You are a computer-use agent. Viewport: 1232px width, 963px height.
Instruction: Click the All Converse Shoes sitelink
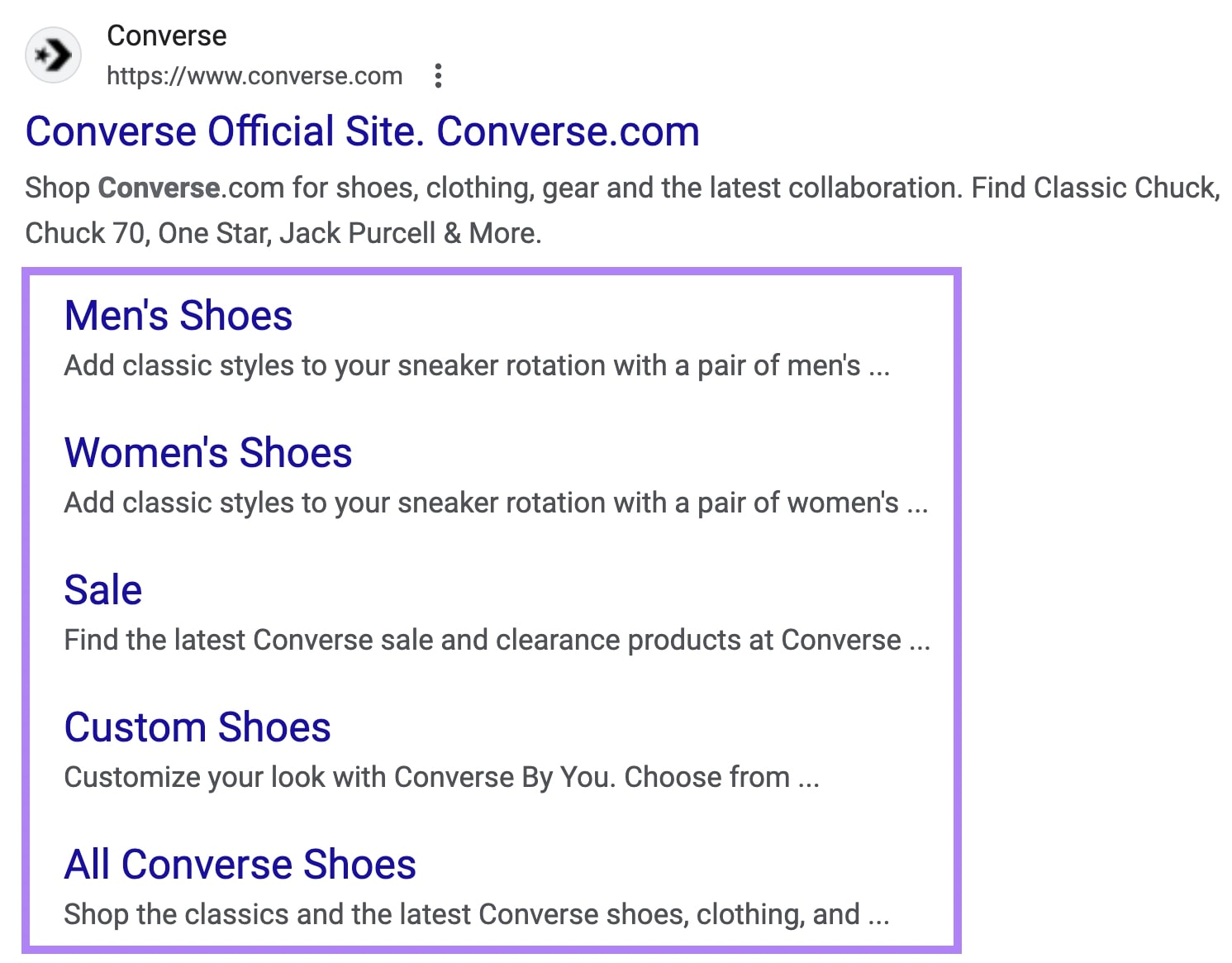[240, 864]
